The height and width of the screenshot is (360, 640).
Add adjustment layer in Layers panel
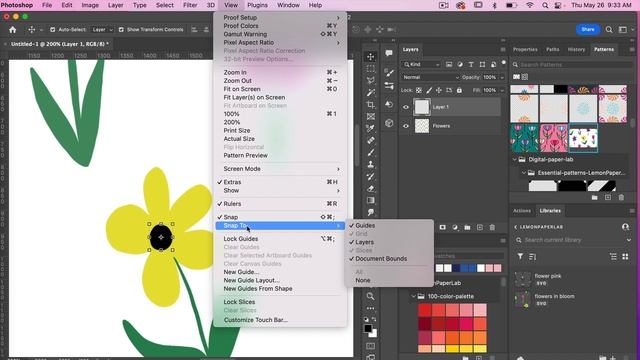pos(455,227)
